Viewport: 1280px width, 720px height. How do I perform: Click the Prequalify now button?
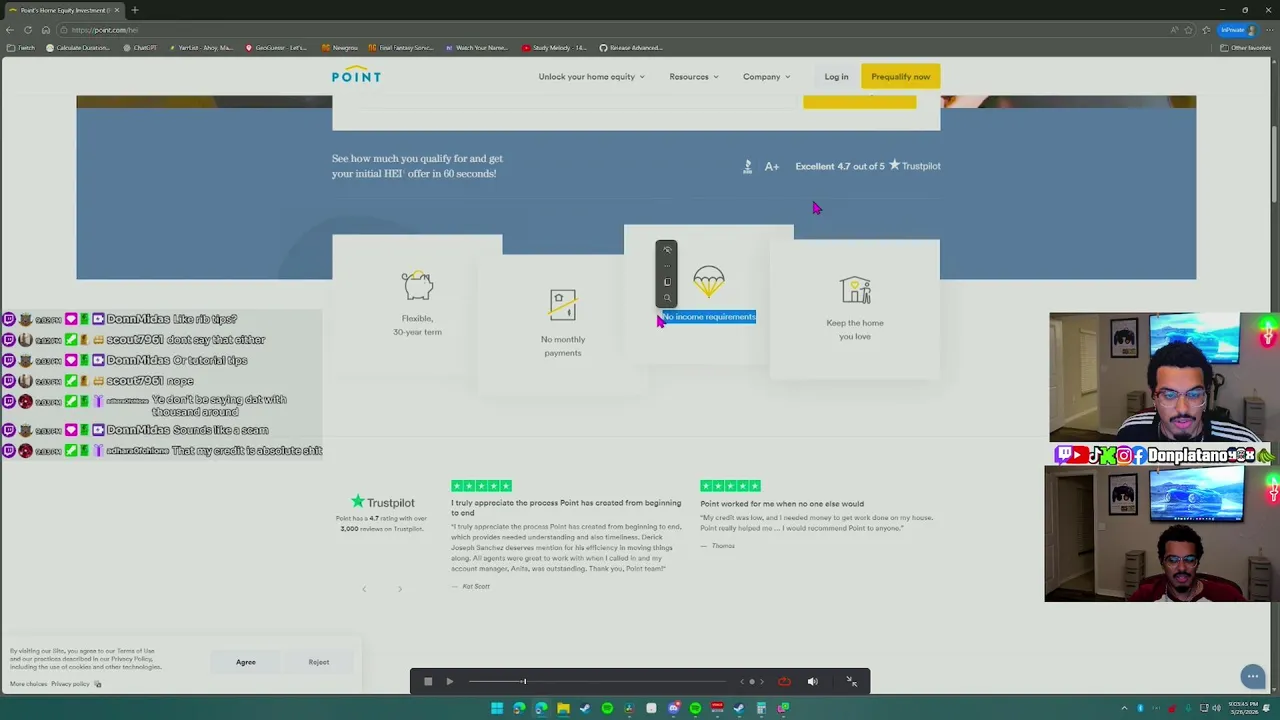pos(900,77)
